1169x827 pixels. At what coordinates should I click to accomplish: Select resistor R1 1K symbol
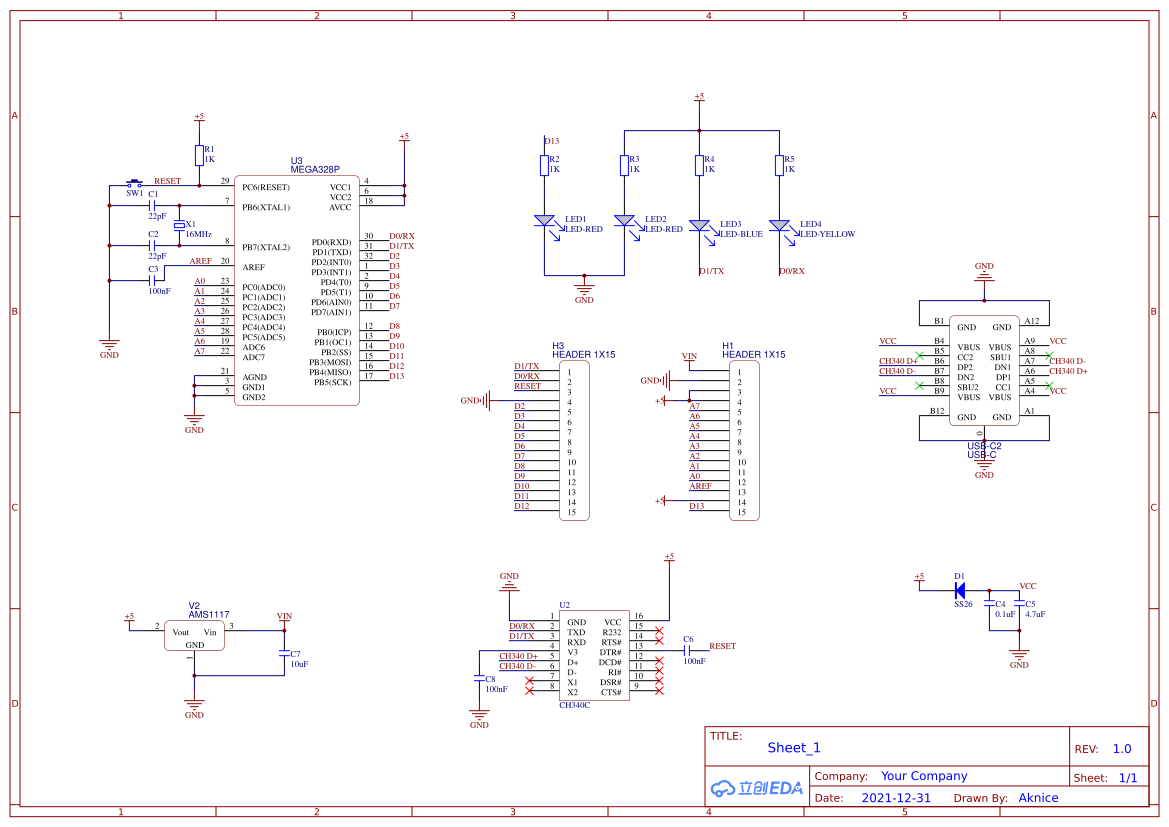[x=199, y=155]
